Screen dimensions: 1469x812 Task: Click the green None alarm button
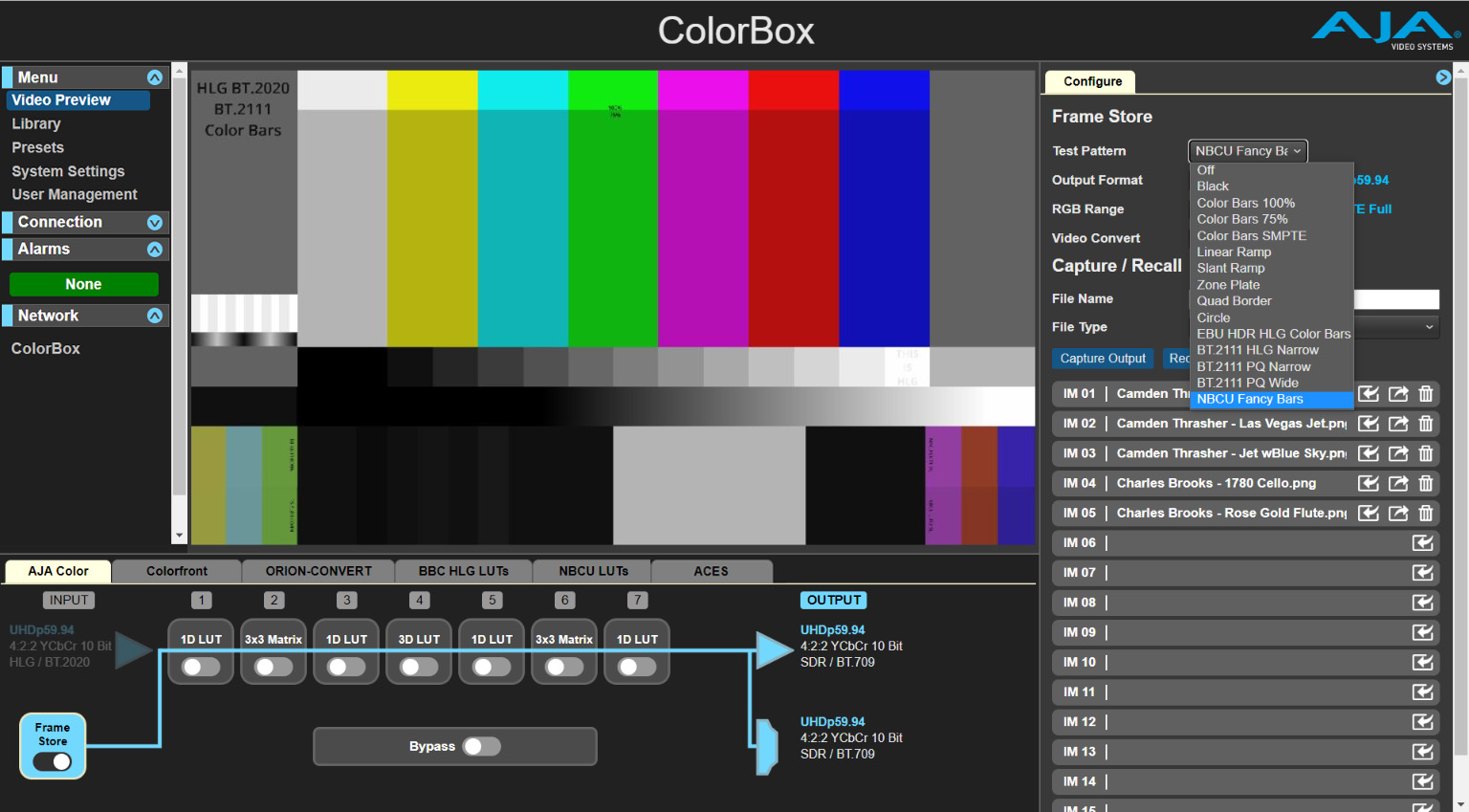click(x=83, y=284)
